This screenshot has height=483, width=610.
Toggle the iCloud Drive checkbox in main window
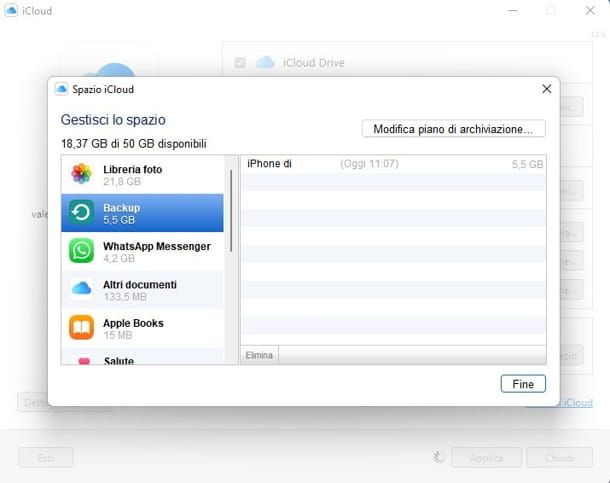coord(240,62)
